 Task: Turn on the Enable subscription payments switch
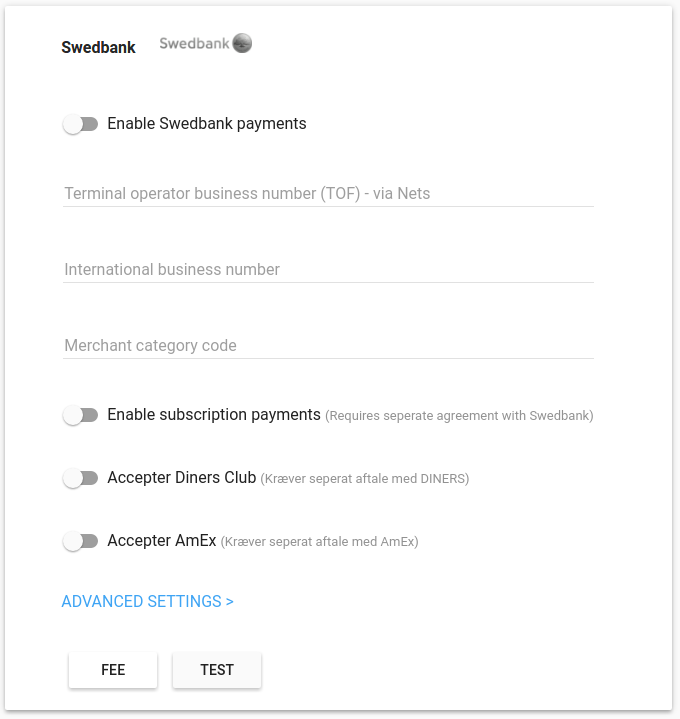81,415
